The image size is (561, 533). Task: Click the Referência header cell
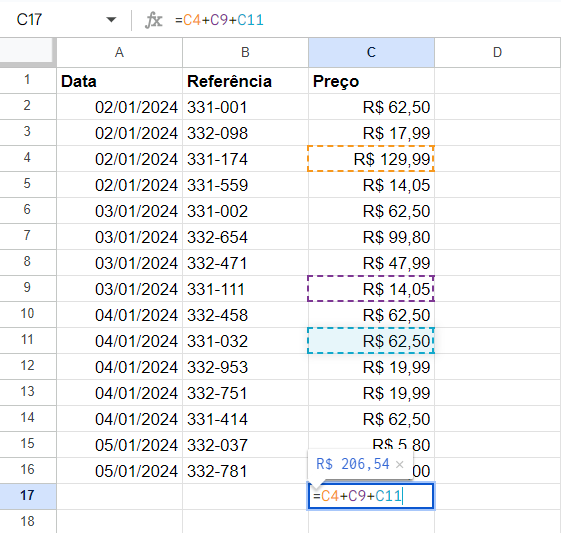(245, 81)
